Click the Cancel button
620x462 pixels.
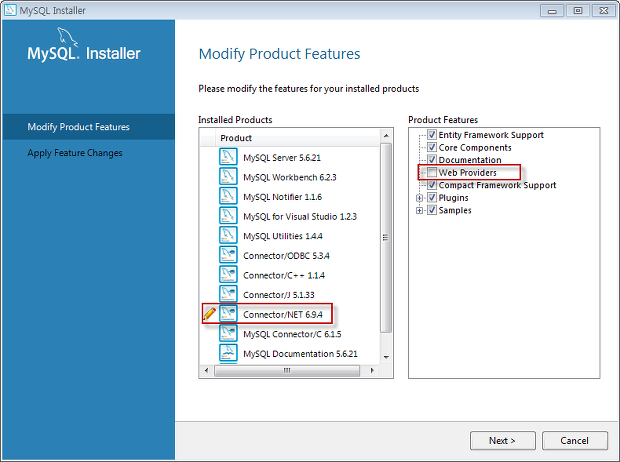[x=575, y=440]
